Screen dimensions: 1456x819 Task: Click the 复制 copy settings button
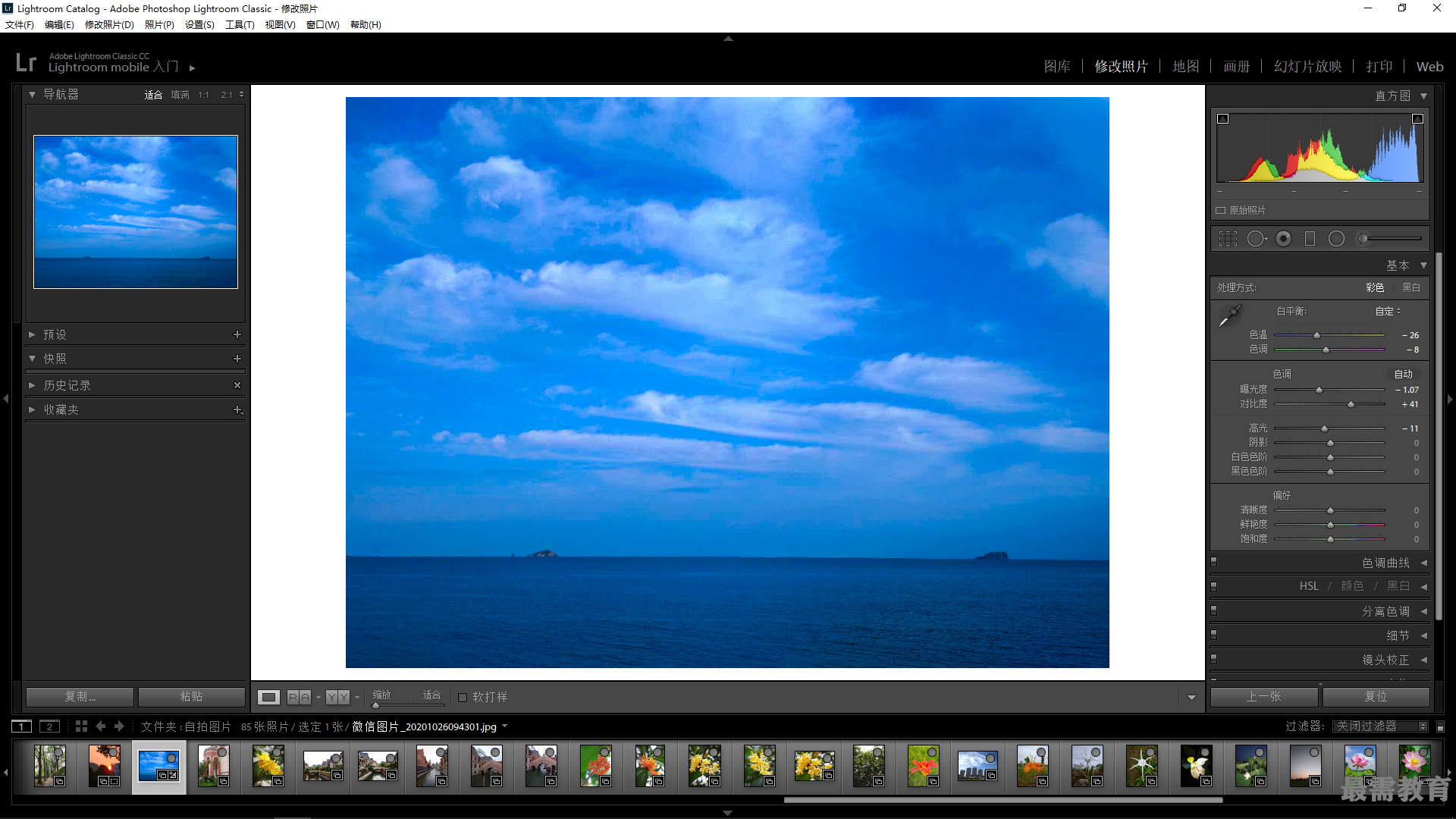pos(80,697)
